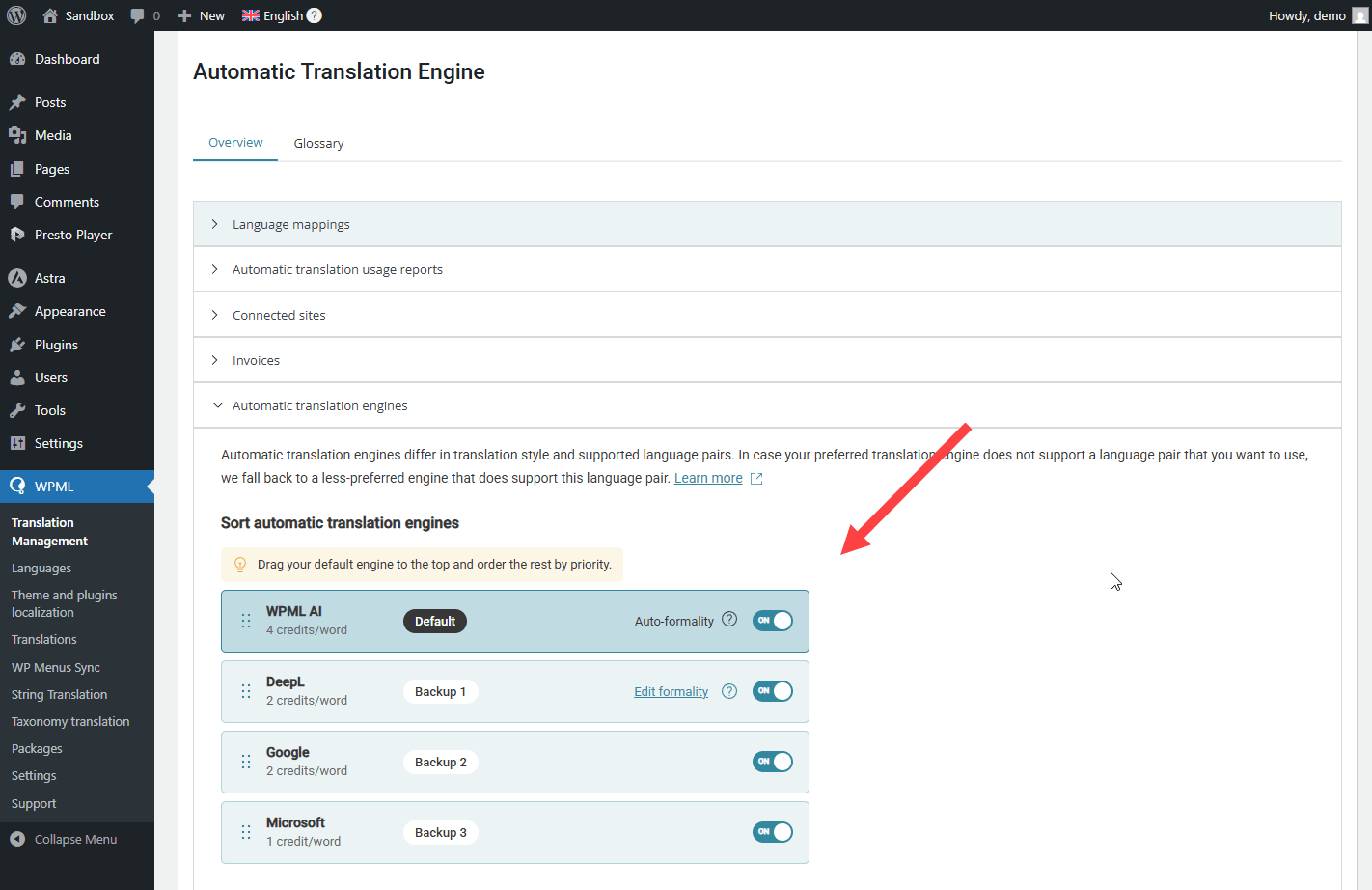The height and width of the screenshot is (890, 1372).
Task: Click the Presto Player icon
Action: [17, 235]
